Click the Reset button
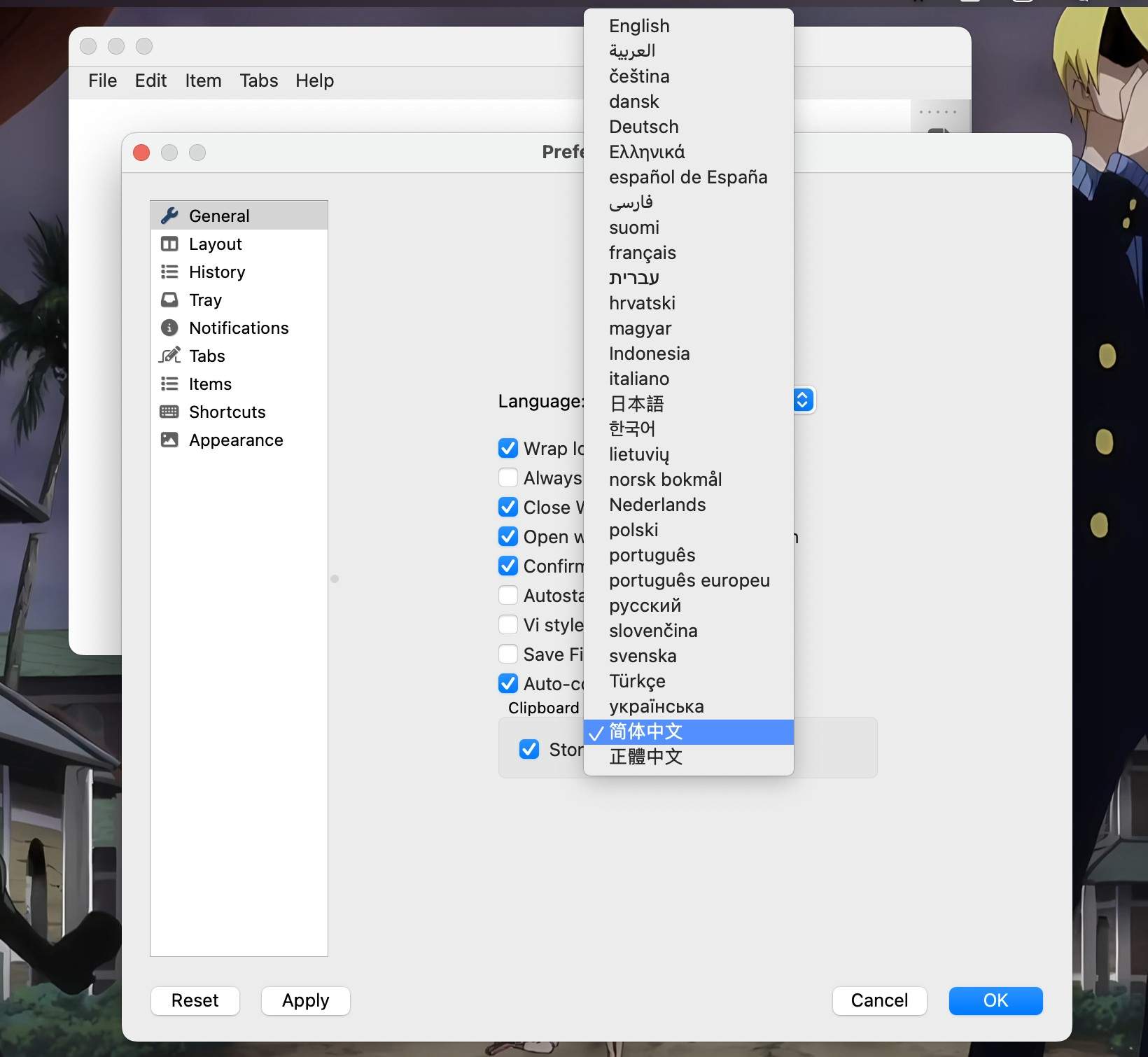The width and height of the screenshot is (1148, 1057). [195, 1000]
